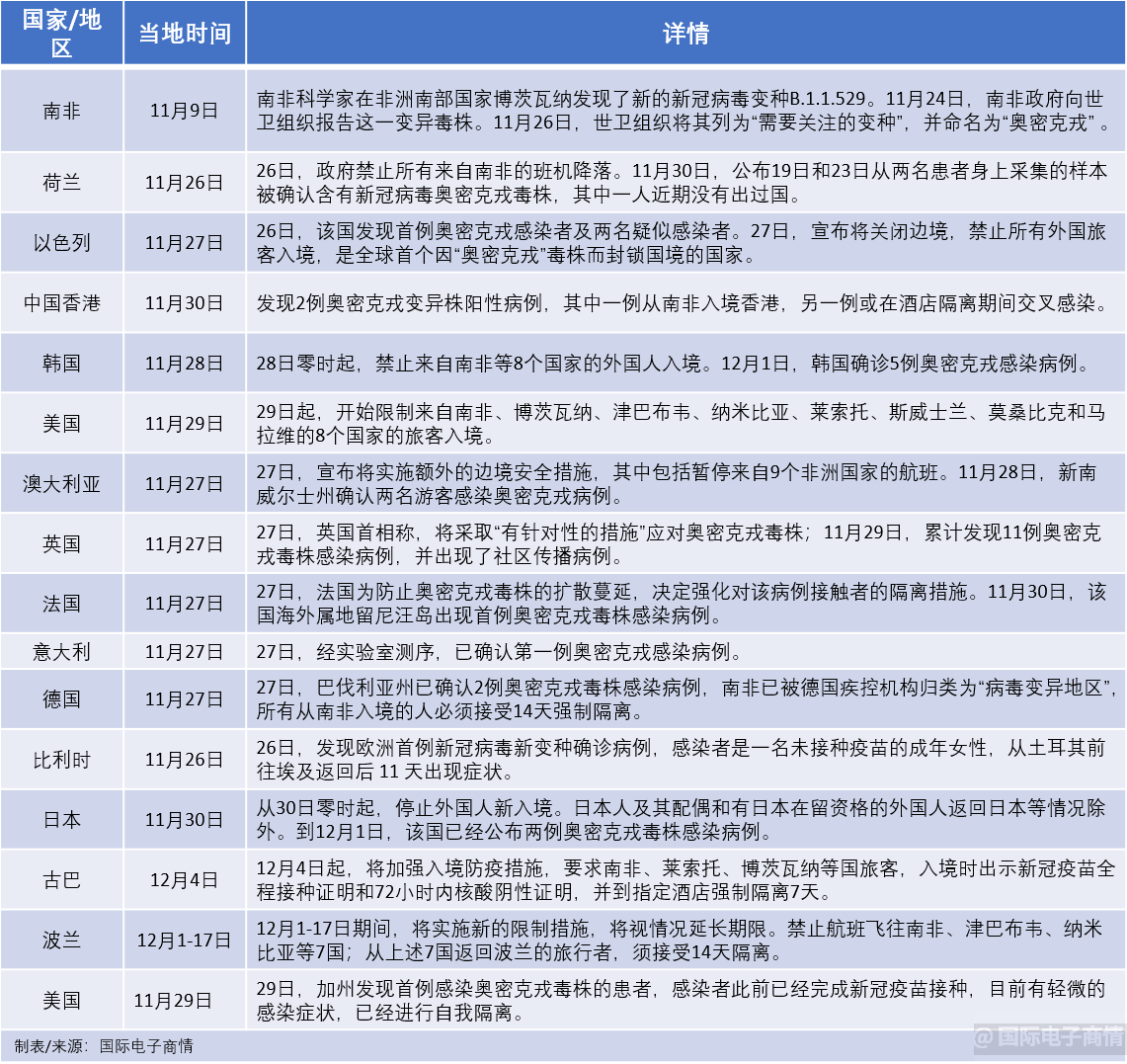Click the '11月27日' date in the 意大利 row
The image size is (1127, 1064).
pos(185,652)
